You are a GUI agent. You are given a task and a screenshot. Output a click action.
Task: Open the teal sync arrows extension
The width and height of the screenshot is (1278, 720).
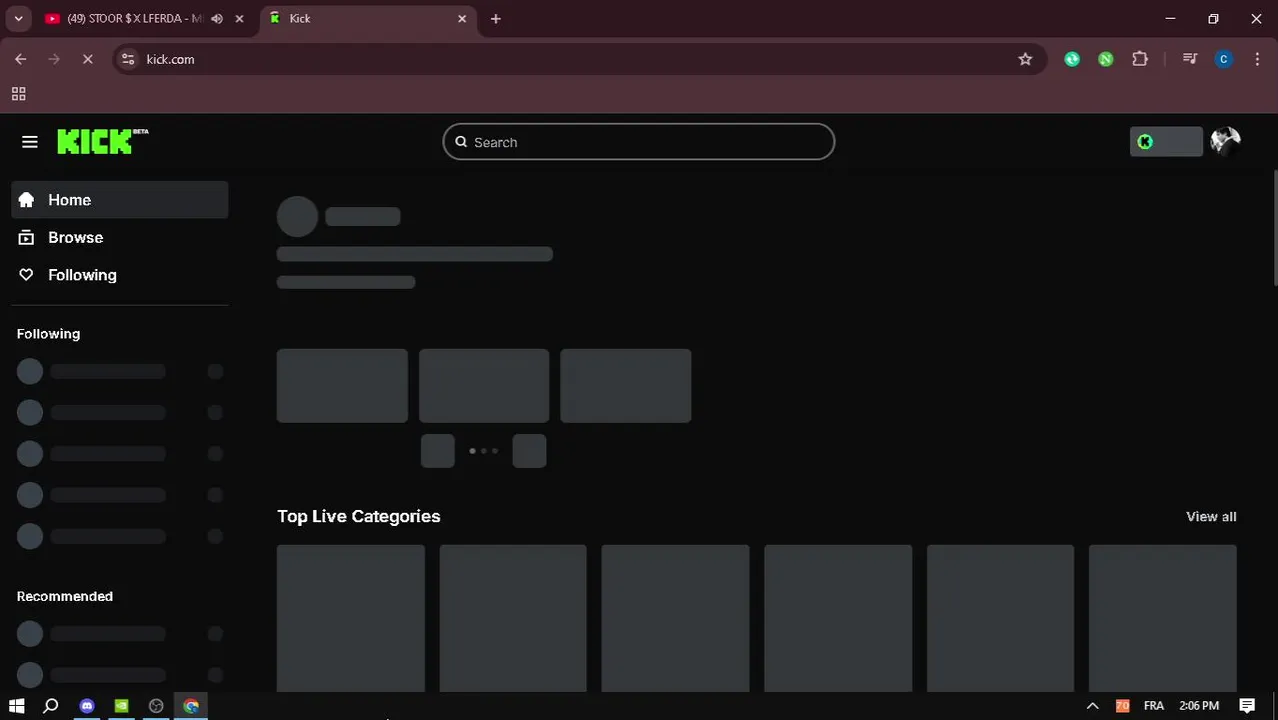tap(1072, 59)
